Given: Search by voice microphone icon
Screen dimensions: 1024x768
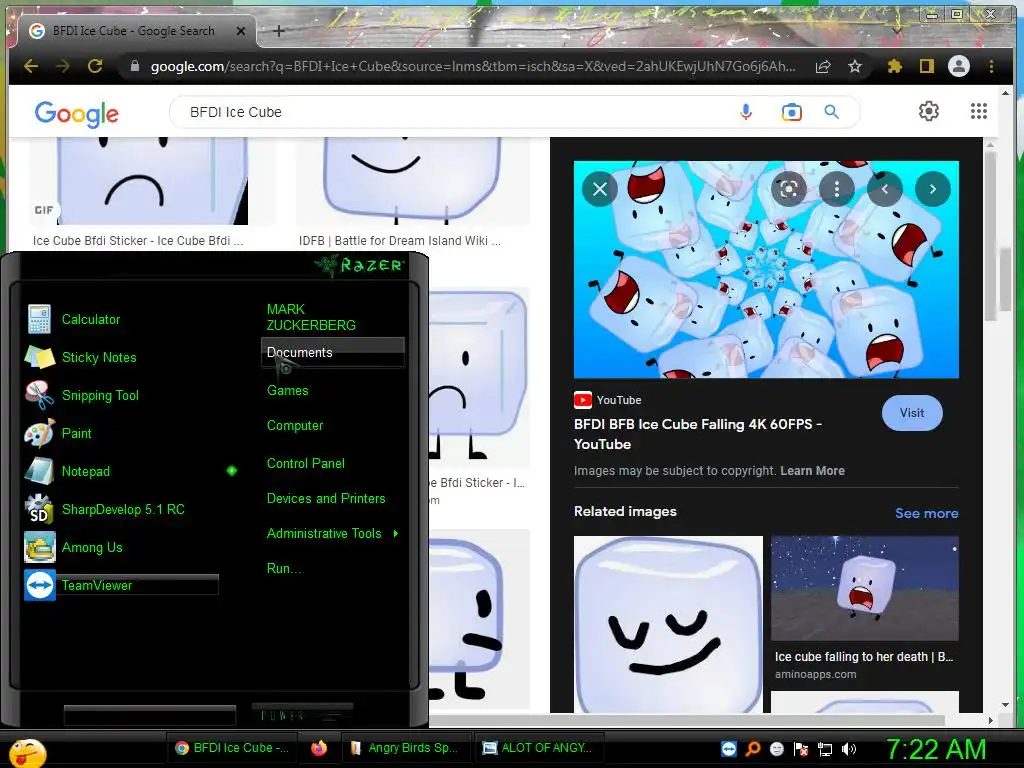Looking at the screenshot, I should [746, 112].
